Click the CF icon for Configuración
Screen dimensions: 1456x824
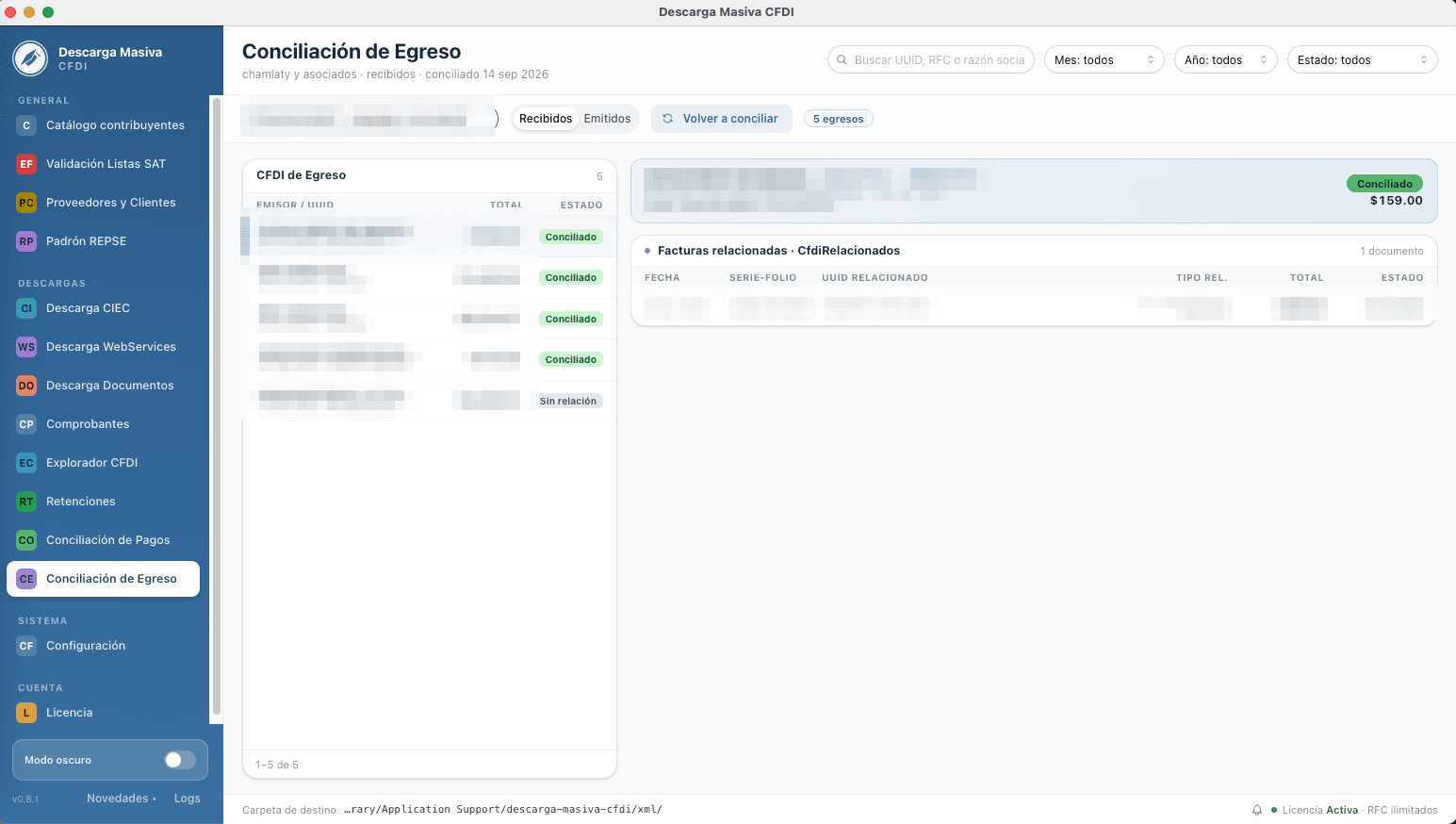[26, 646]
